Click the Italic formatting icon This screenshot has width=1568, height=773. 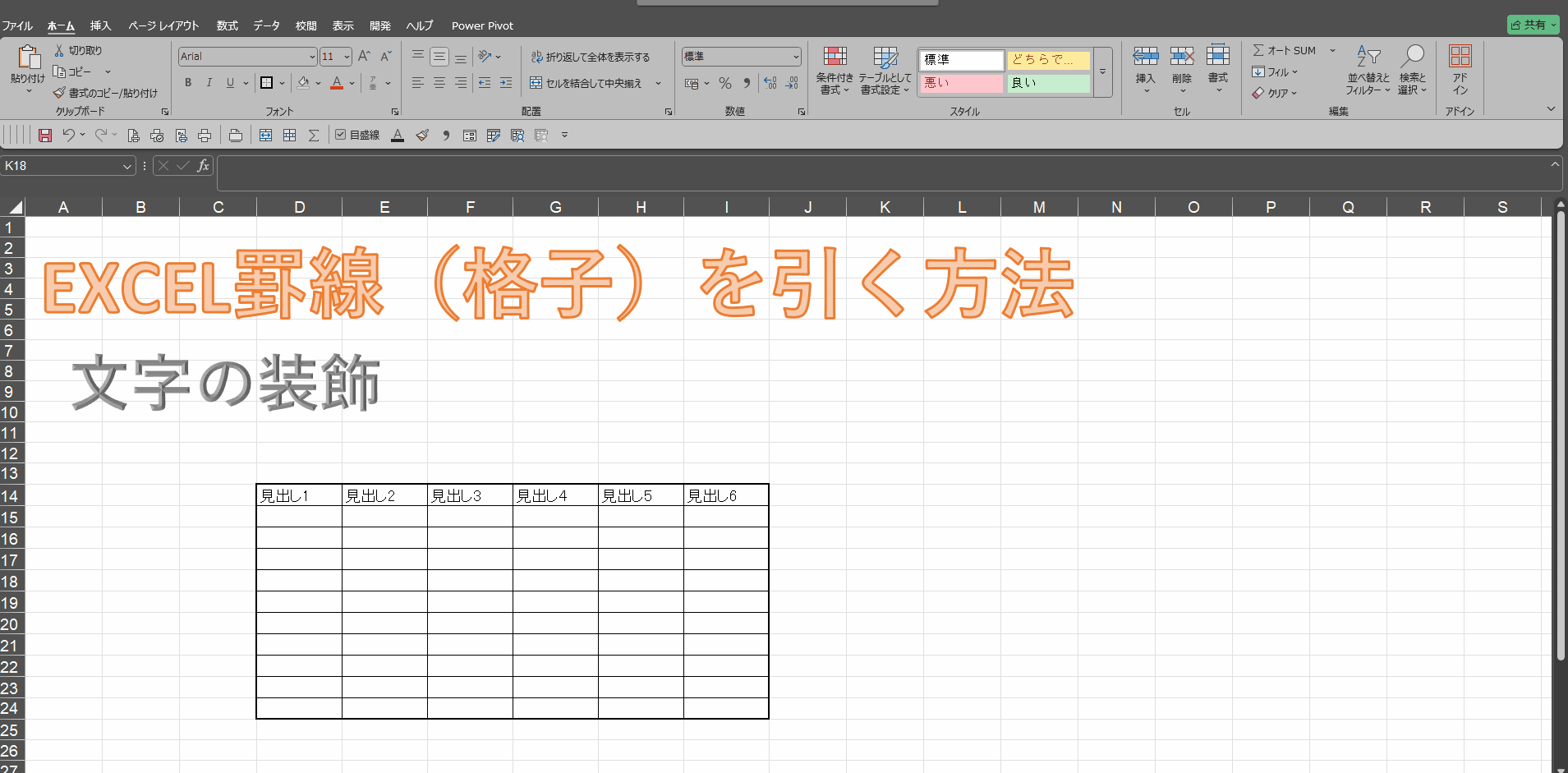click(209, 83)
